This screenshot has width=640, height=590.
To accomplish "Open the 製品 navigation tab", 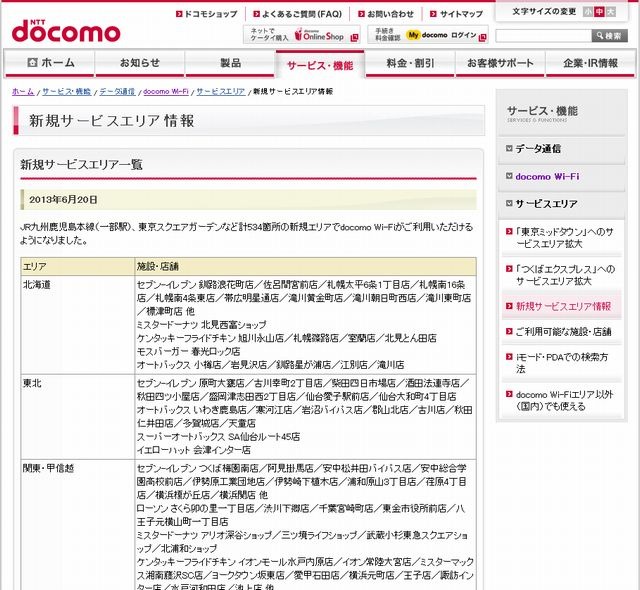I will coord(230,63).
